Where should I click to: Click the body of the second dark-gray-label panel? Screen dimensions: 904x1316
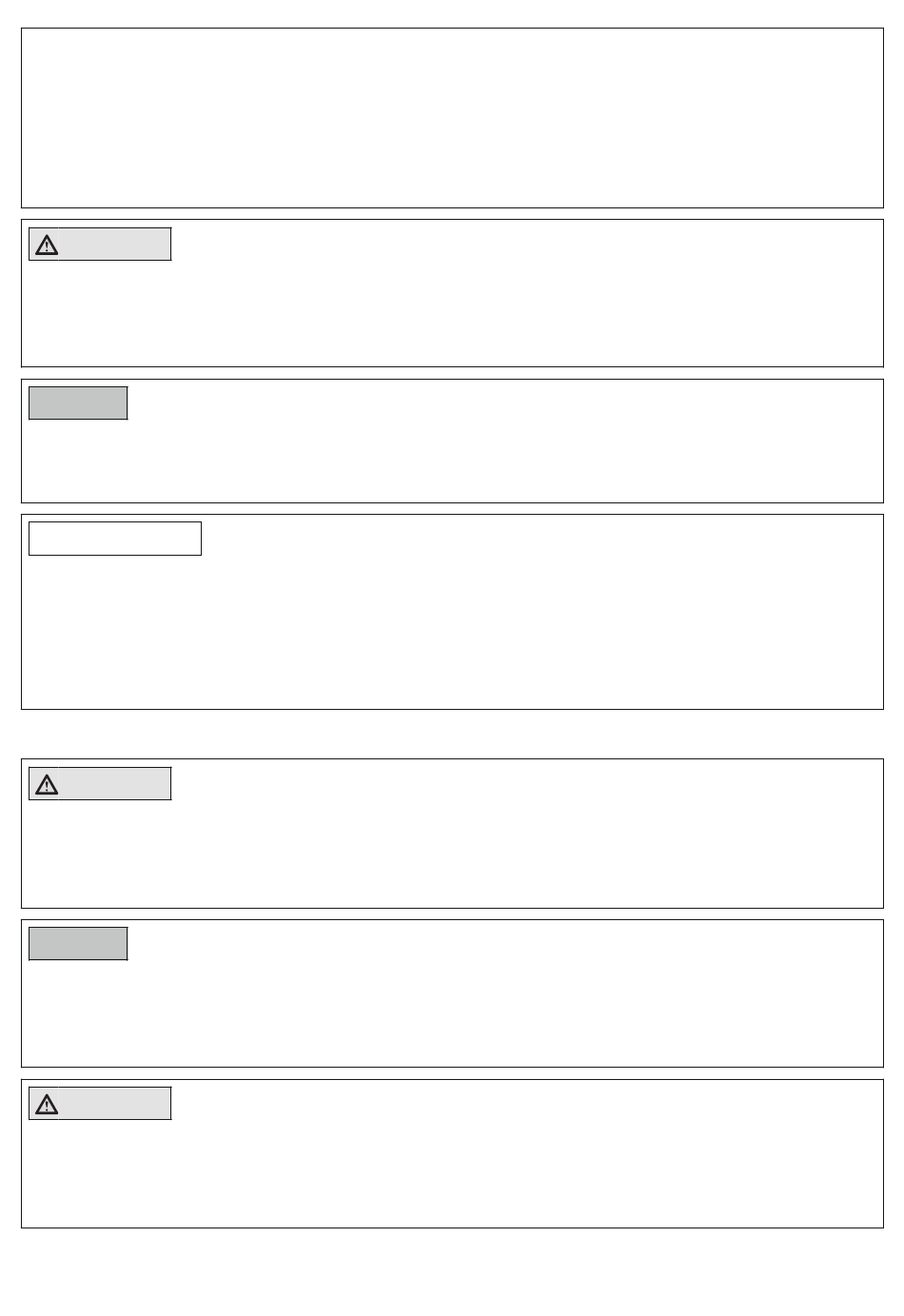(452, 1012)
